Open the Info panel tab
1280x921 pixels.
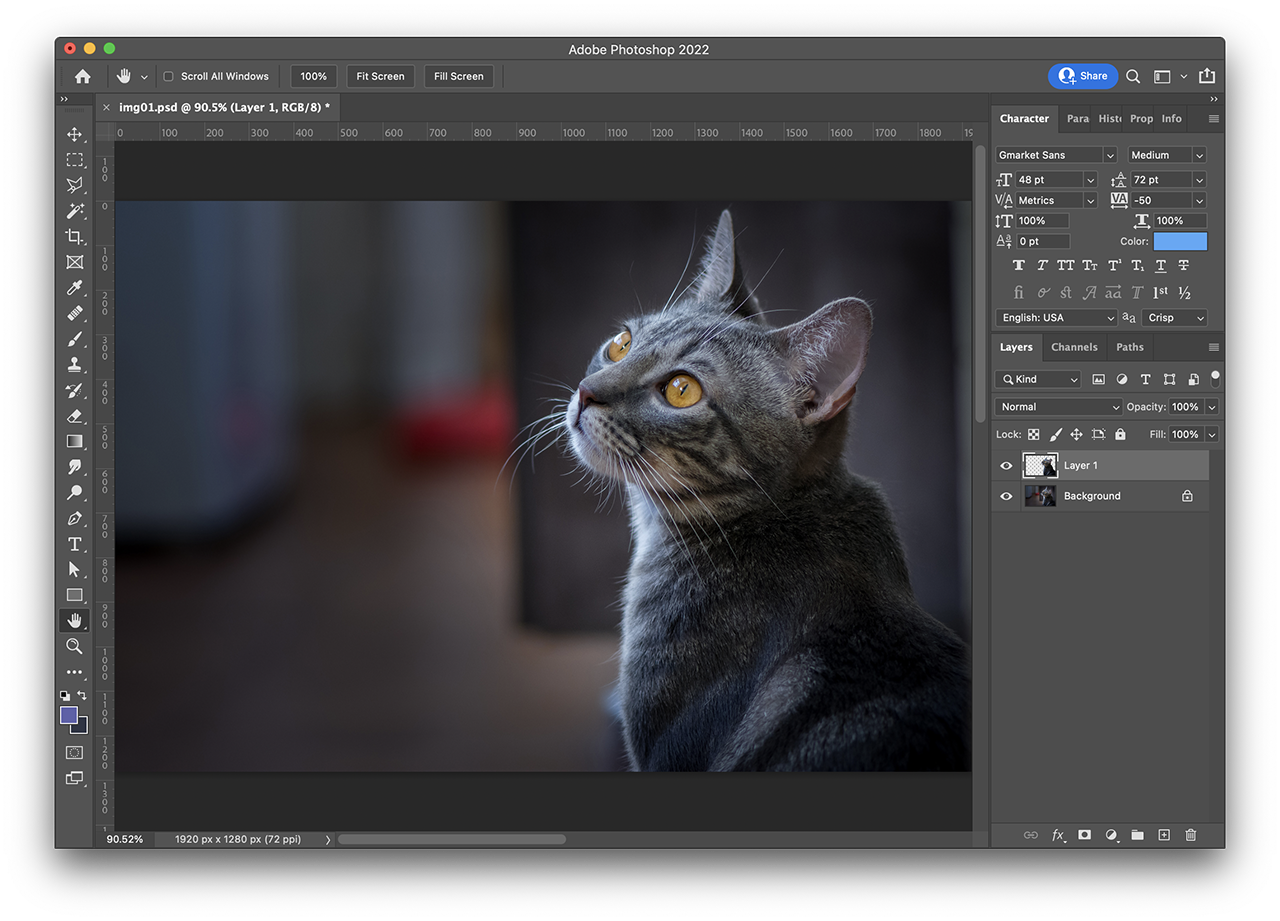(1172, 119)
